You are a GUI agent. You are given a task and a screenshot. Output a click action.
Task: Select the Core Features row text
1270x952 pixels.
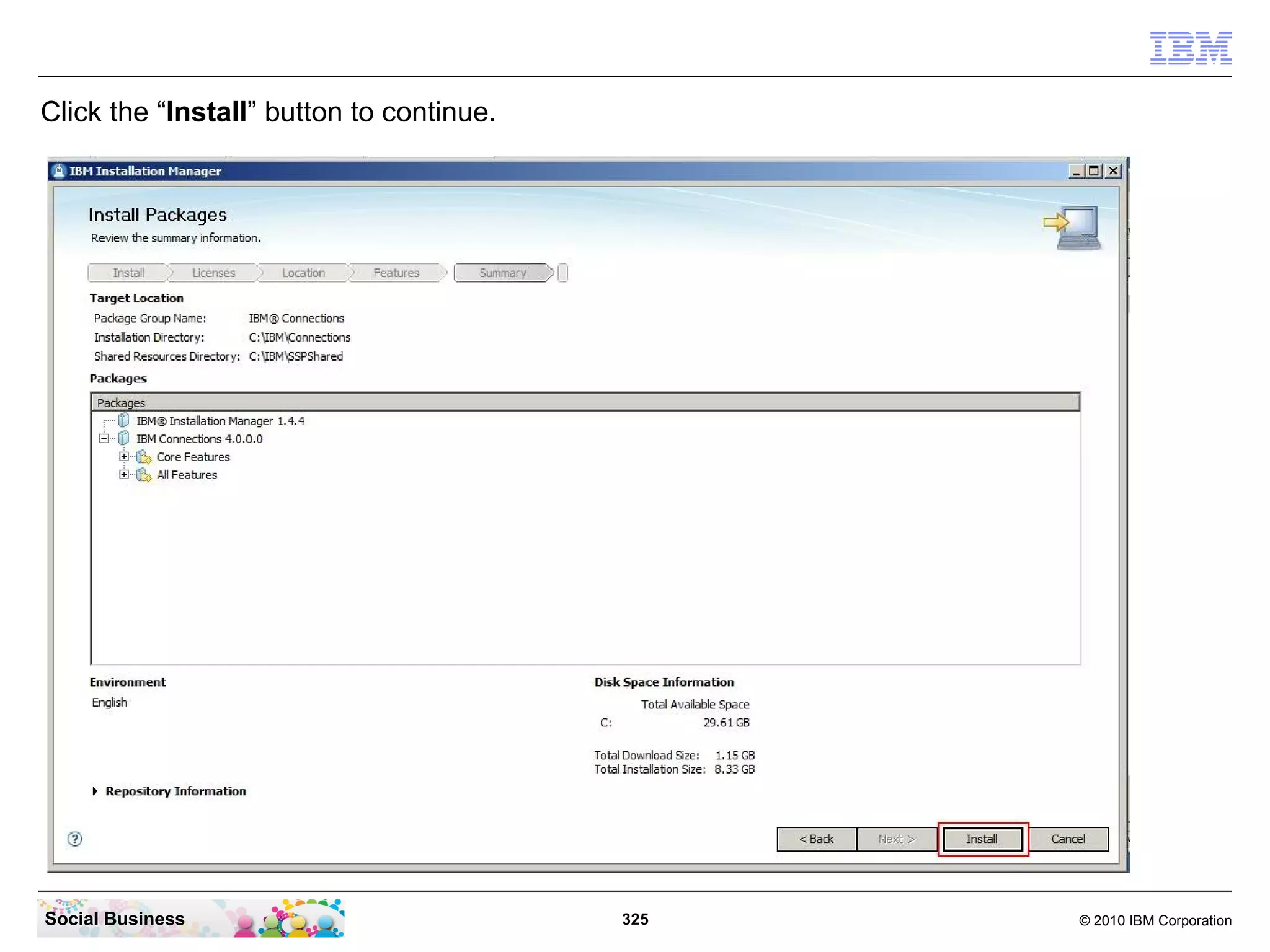coord(193,457)
